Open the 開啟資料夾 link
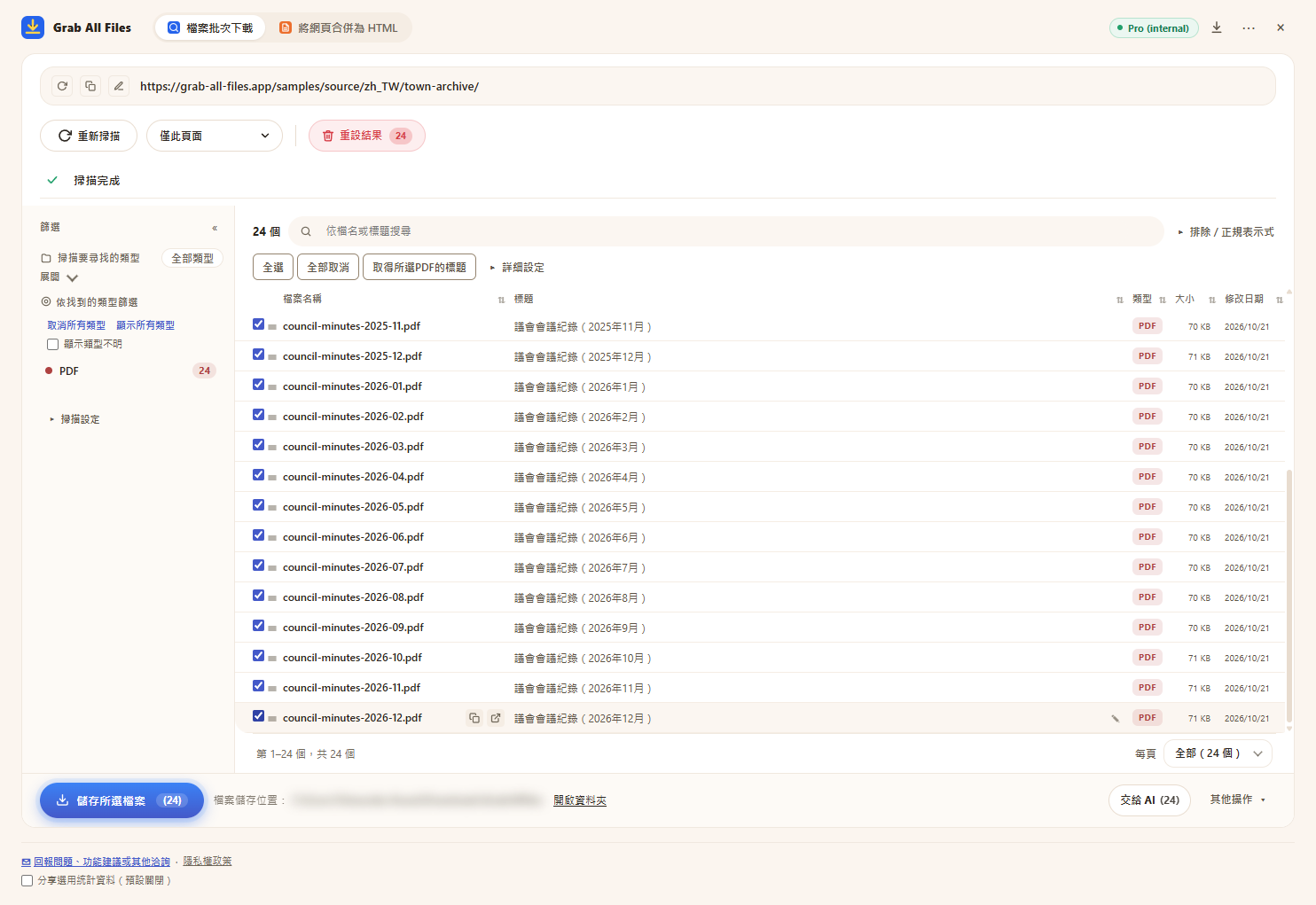Viewport: 1316px width, 905px height. 580,800
